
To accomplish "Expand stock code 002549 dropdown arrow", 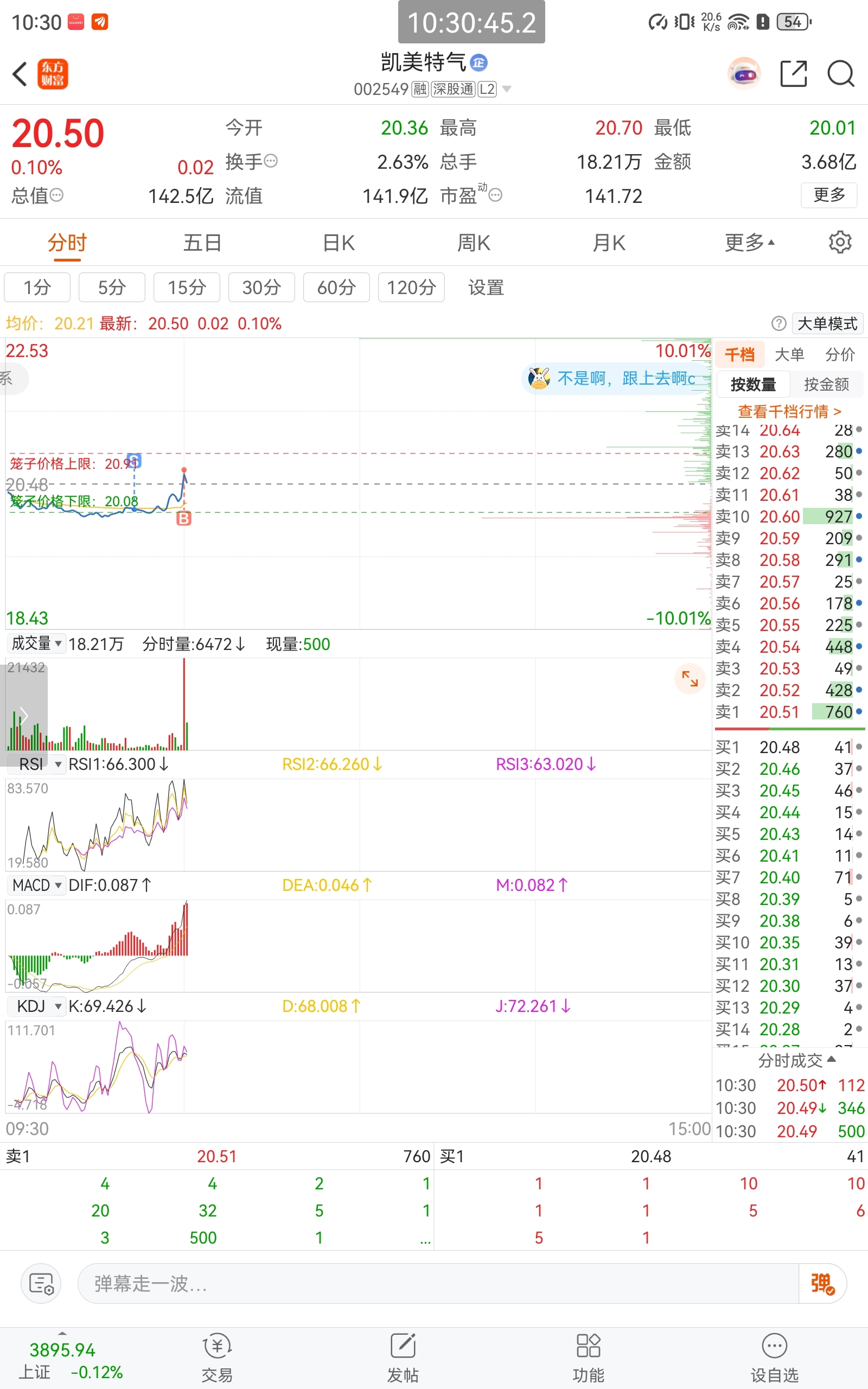I will pyautogui.click(x=506, y=89).
